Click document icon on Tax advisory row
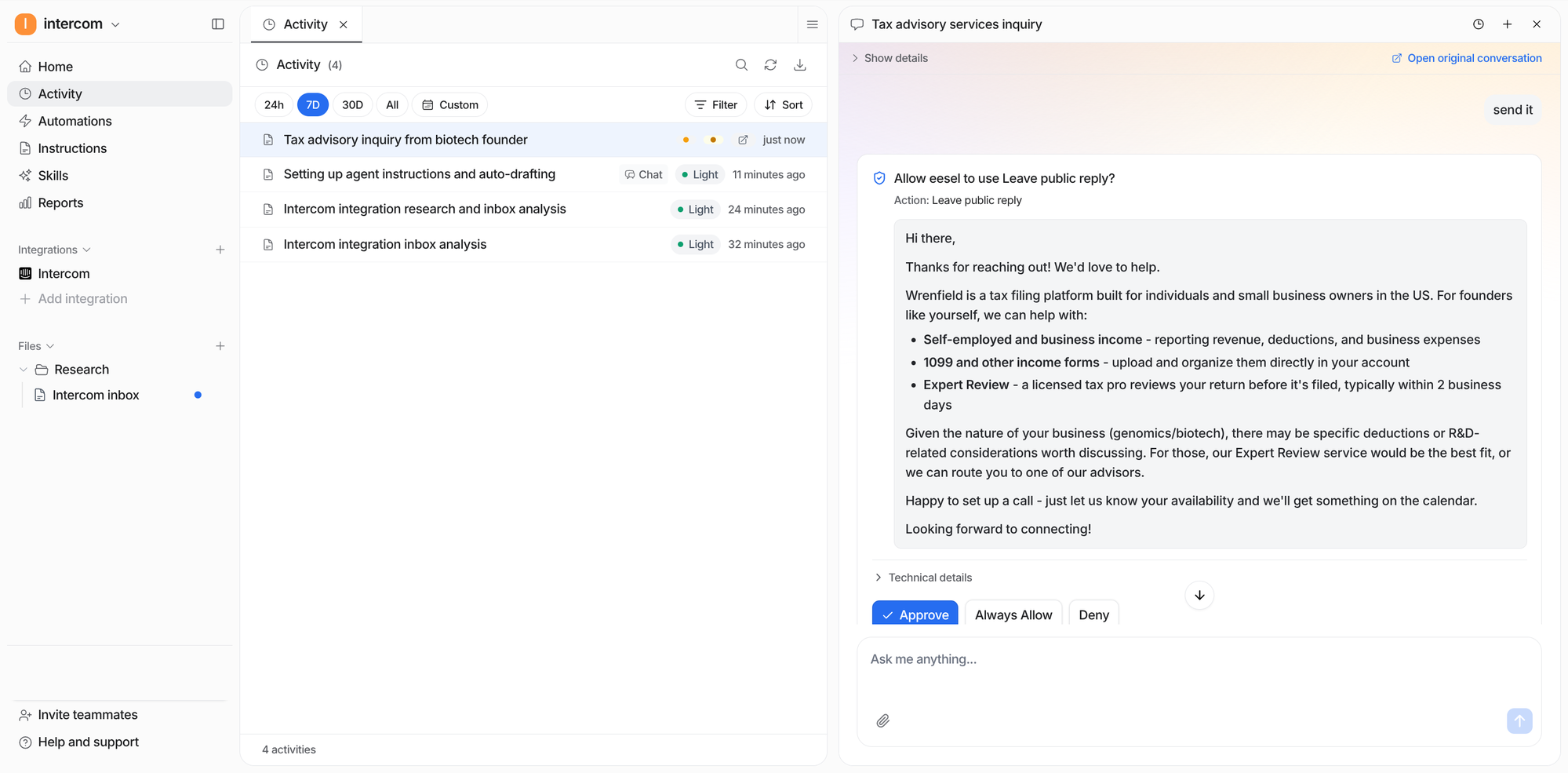This screenshot has height=773, width=1568. [268, 140]
